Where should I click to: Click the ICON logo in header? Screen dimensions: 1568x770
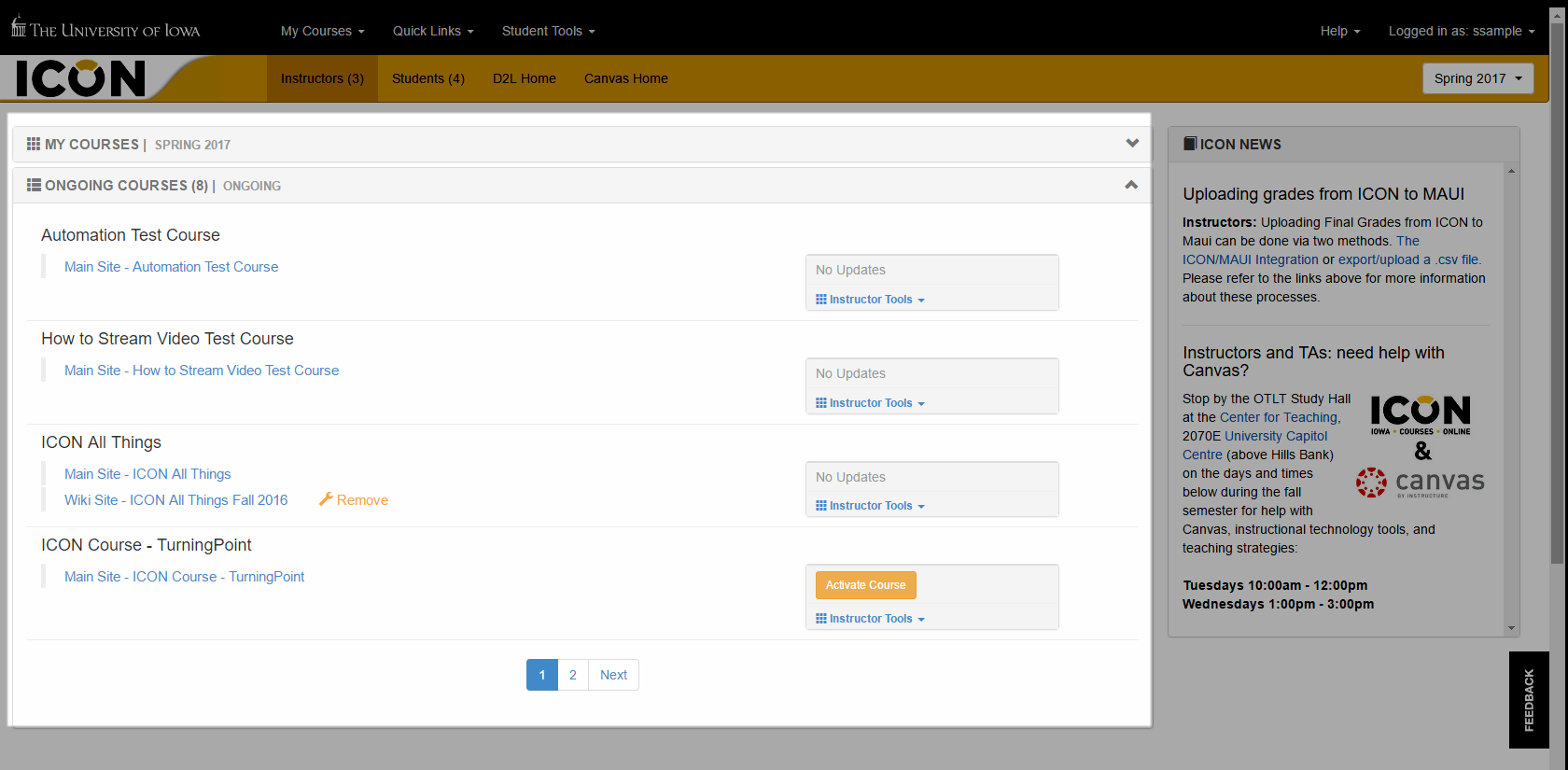[80, 78]
